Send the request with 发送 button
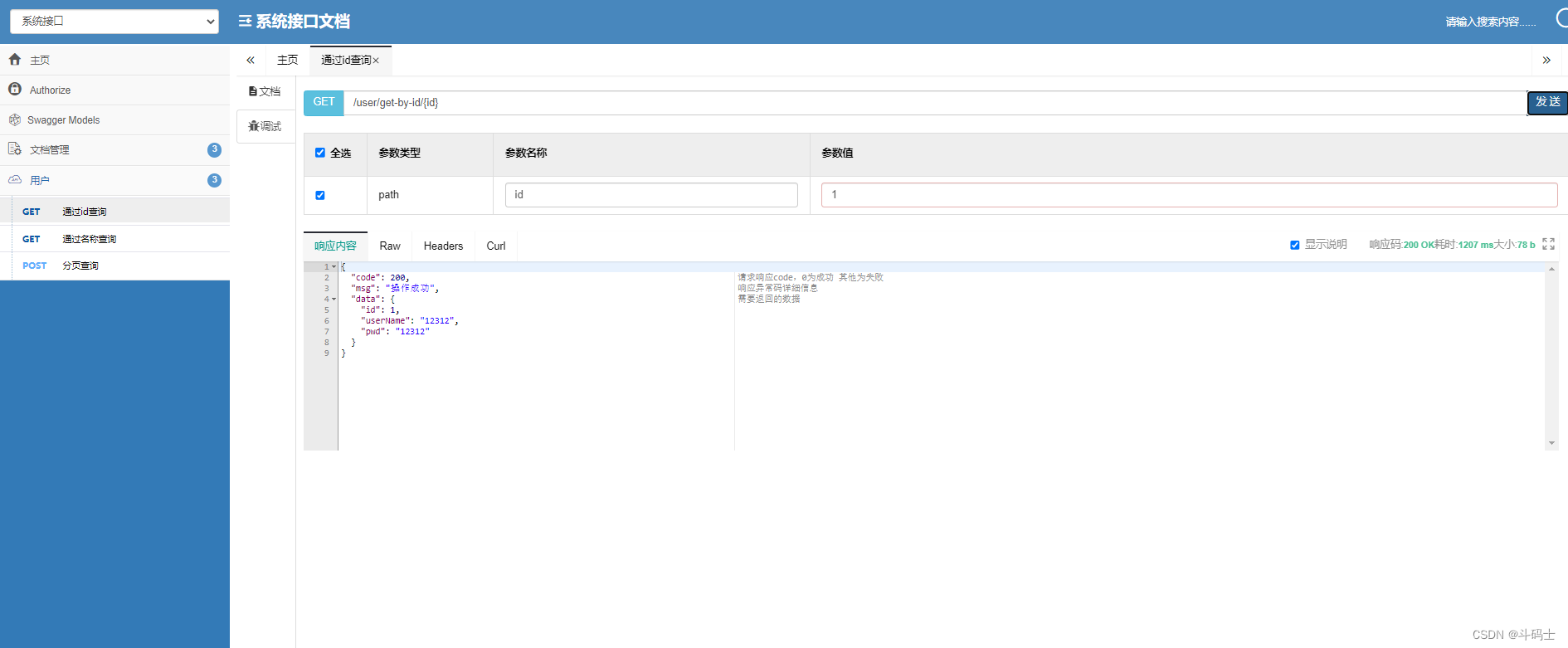Viewport: 1568px width, 648px height. [1547, 102]
